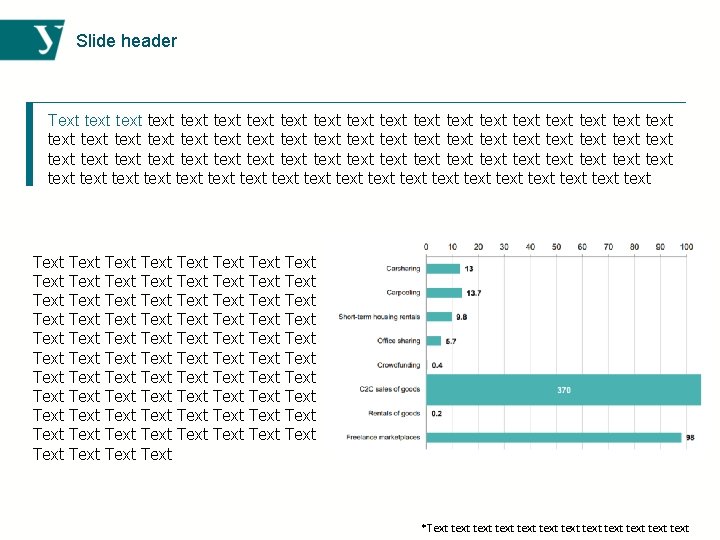The width and height of the screenshot is (720, 540).
Task: Select the Slide header title text
Action: tap(126, 41)
